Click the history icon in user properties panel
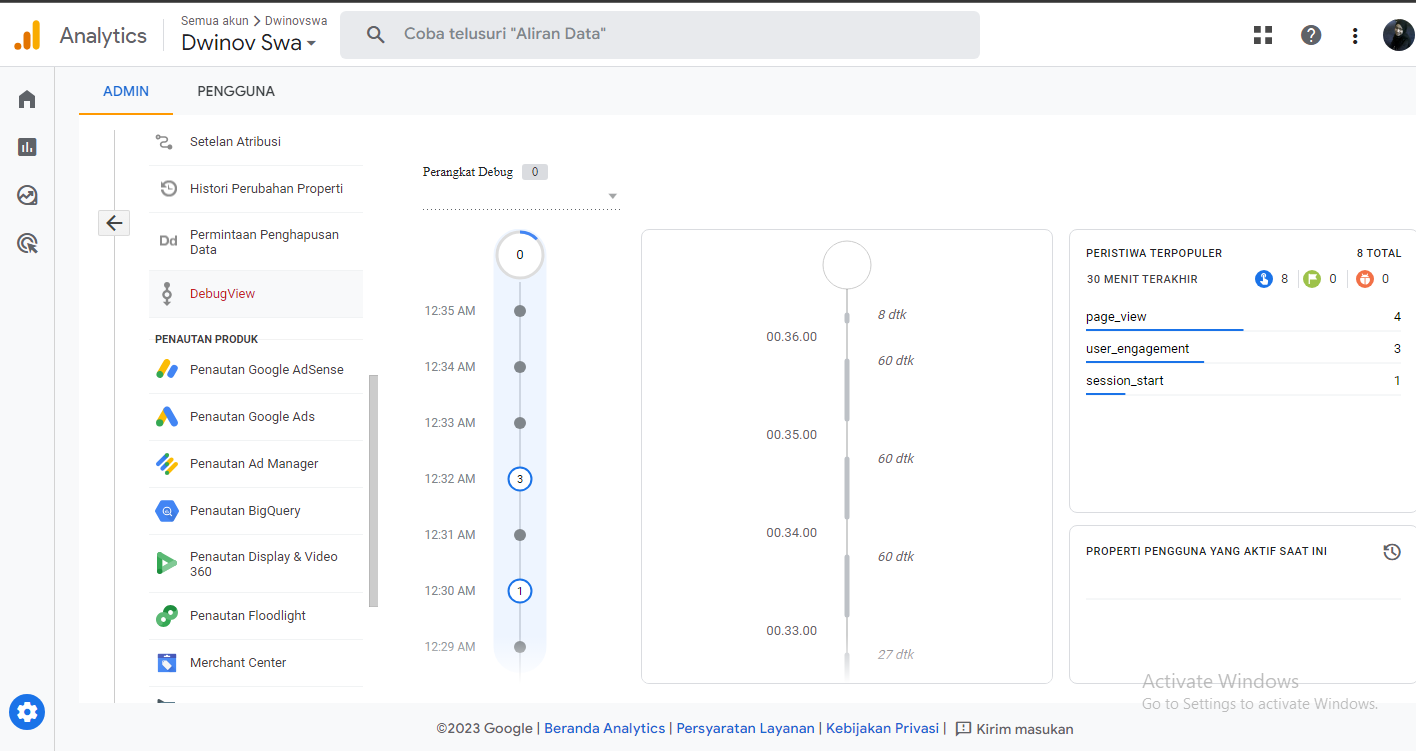Image resolution: width=1416 pixels, height=751 pixels. [x=1392, y=551]
